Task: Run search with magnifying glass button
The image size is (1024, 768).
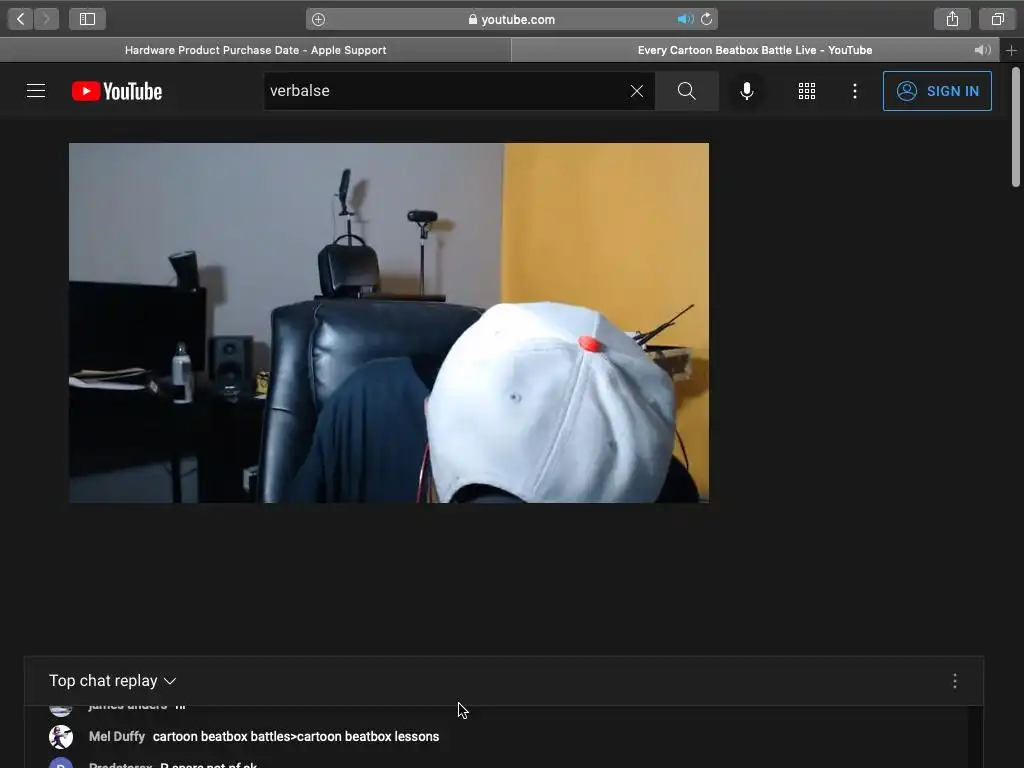Action: point(686,91)
